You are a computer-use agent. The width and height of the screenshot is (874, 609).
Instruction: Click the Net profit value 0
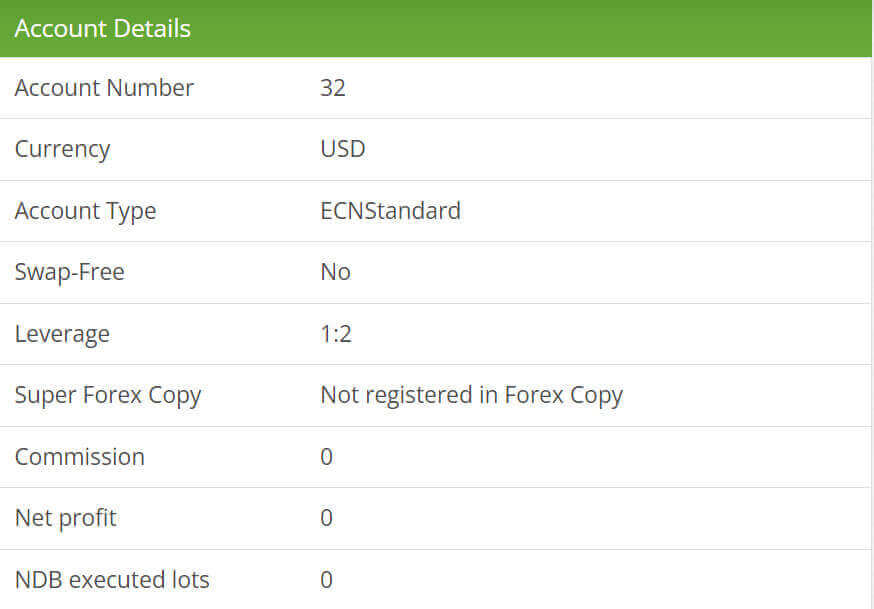[x=327, y=518]
